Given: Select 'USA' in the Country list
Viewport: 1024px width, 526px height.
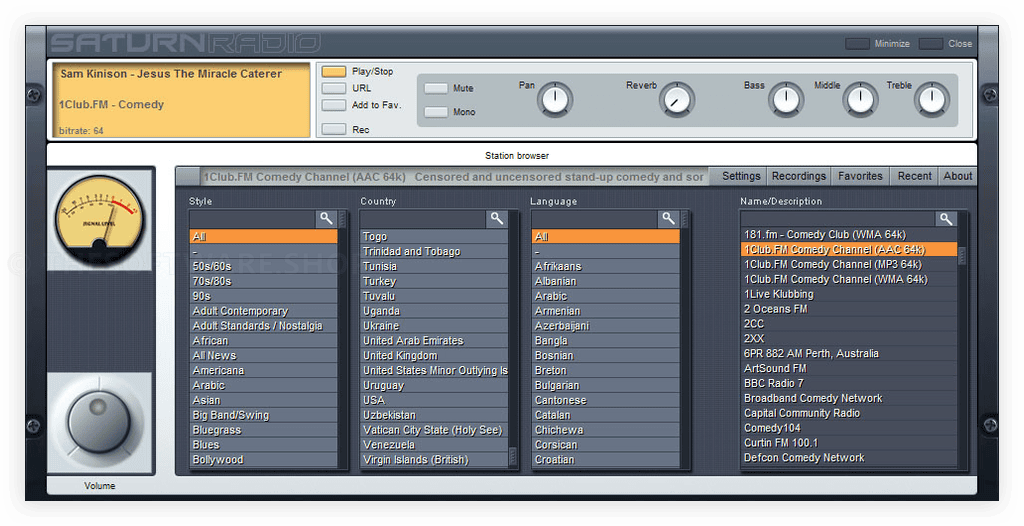Looking at the screenshot, I should click(435, 400).
